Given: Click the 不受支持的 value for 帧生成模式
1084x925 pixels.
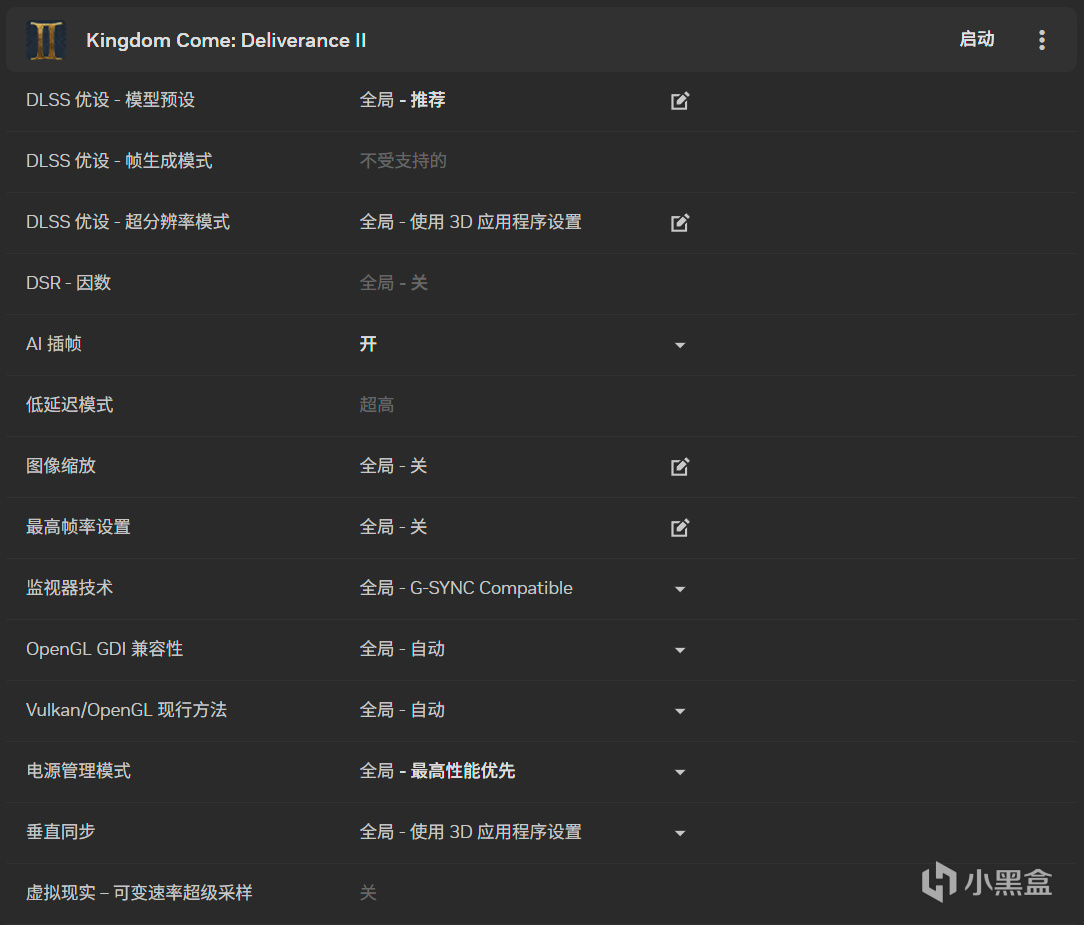Looking at the screenshot, I should click(403, 161).
